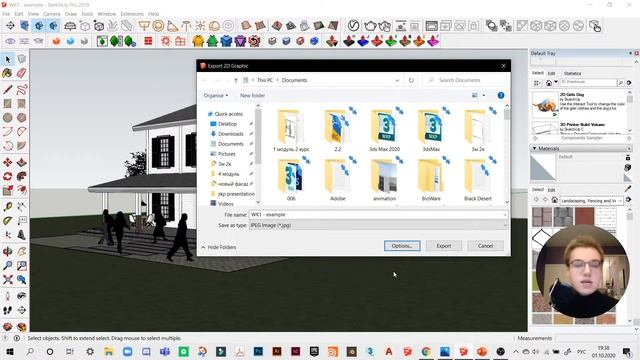
Task: Click the V-Ray sun light icon
Action: coord(200,26)
